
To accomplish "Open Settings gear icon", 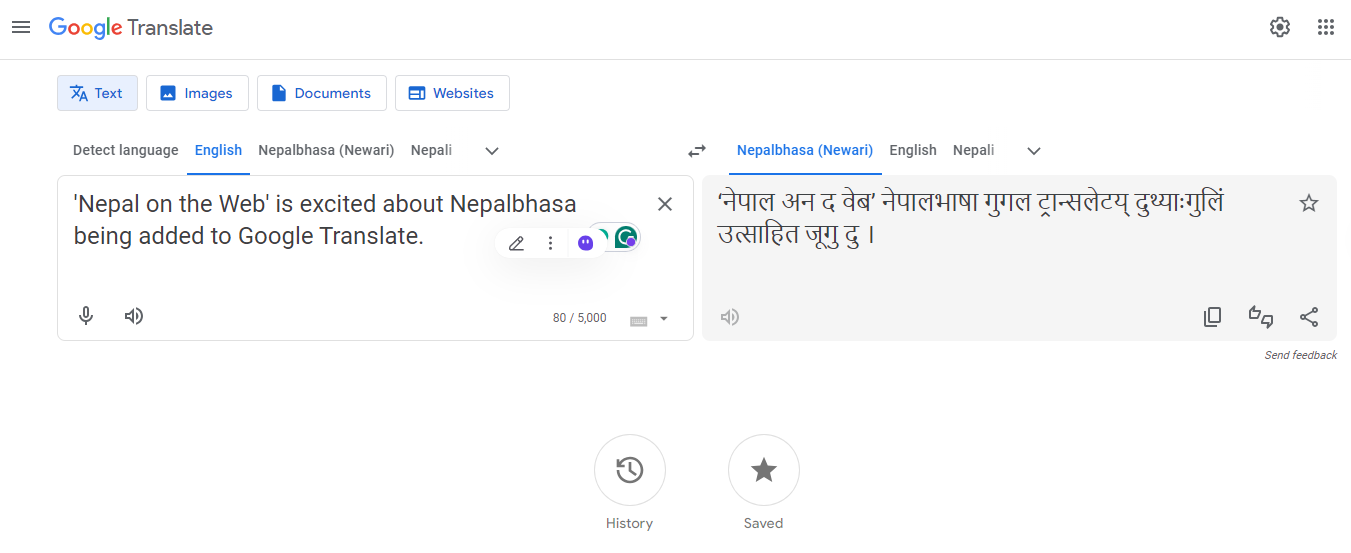I will 1280,27.
